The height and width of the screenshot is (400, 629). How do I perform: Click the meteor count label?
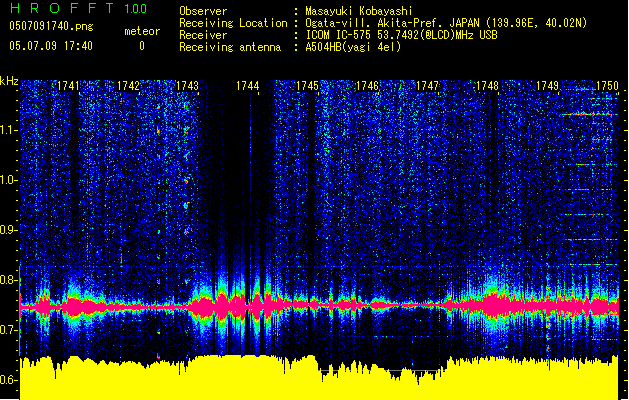(x=142, y=31)
